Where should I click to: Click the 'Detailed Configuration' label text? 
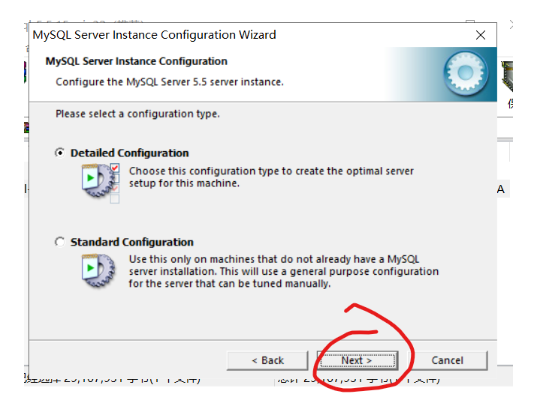pos(129,153)
